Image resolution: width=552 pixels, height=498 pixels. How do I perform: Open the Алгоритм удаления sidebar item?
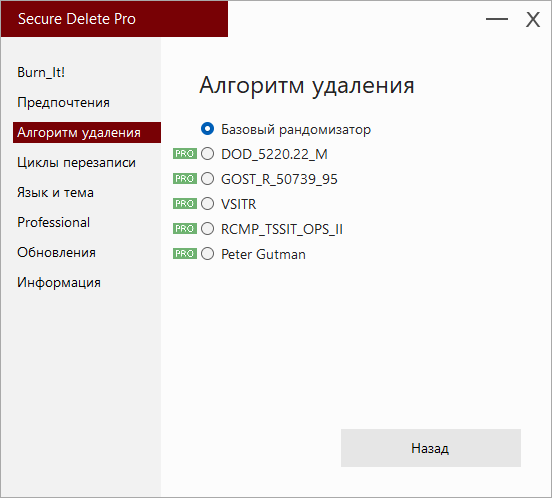(x=87, y=133)
